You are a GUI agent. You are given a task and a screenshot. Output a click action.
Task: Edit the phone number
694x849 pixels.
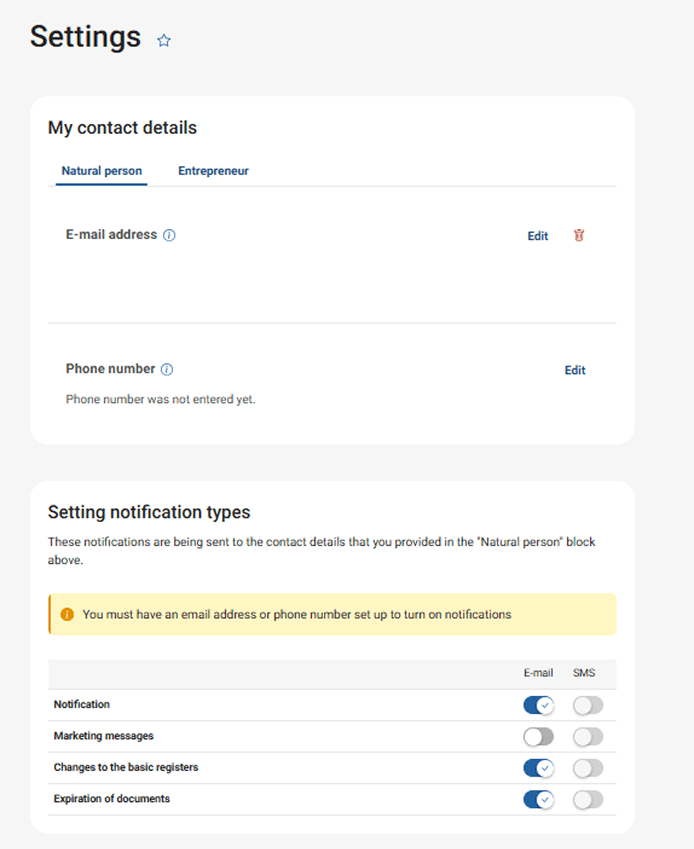click(574, 370)
